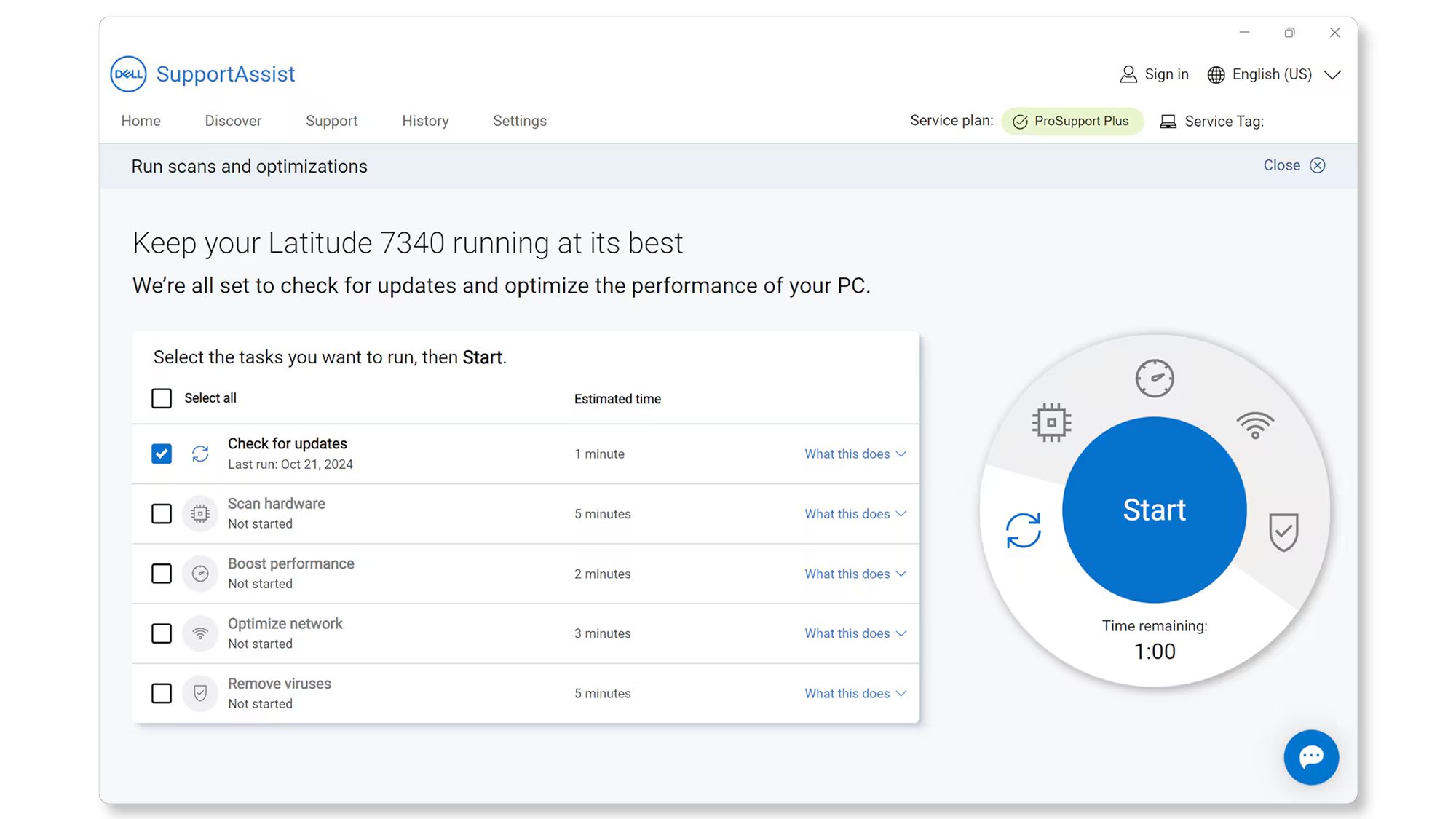Click the Wi-Fi icon on the Start dial

pos(1255,425)
